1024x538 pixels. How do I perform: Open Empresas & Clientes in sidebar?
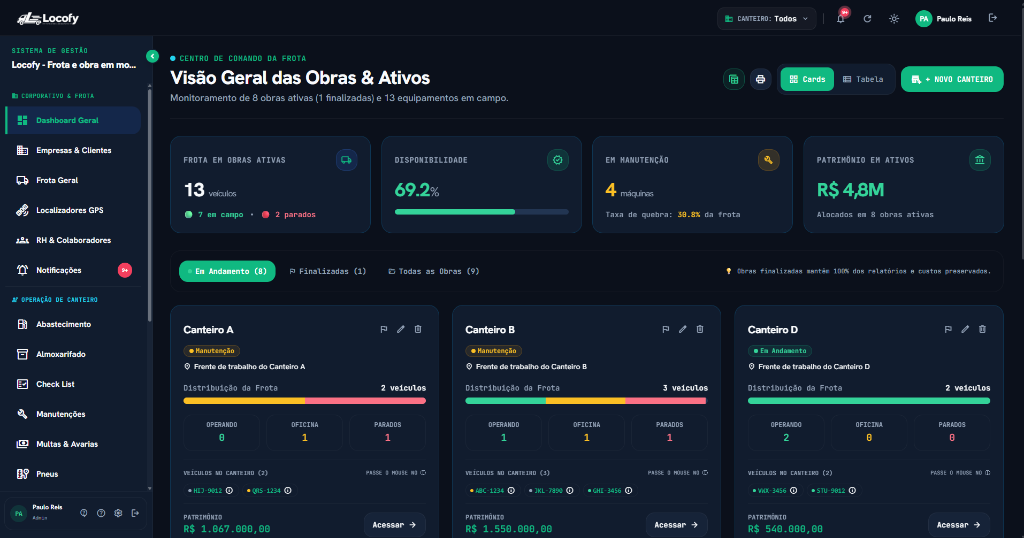coord(72,150)
